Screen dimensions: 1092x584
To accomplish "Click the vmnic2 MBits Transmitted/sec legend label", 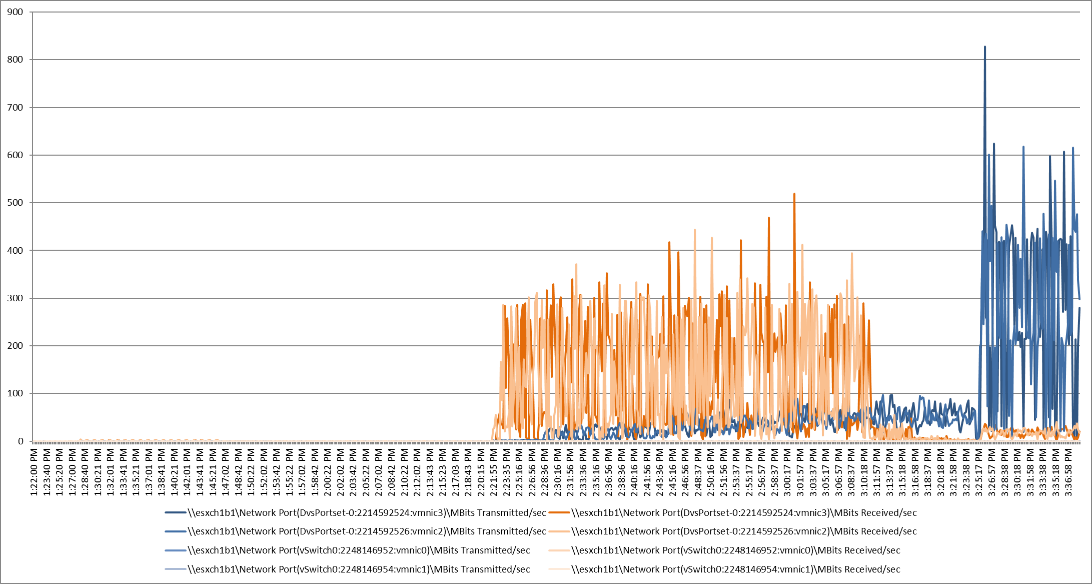I will tap(367, 531).
